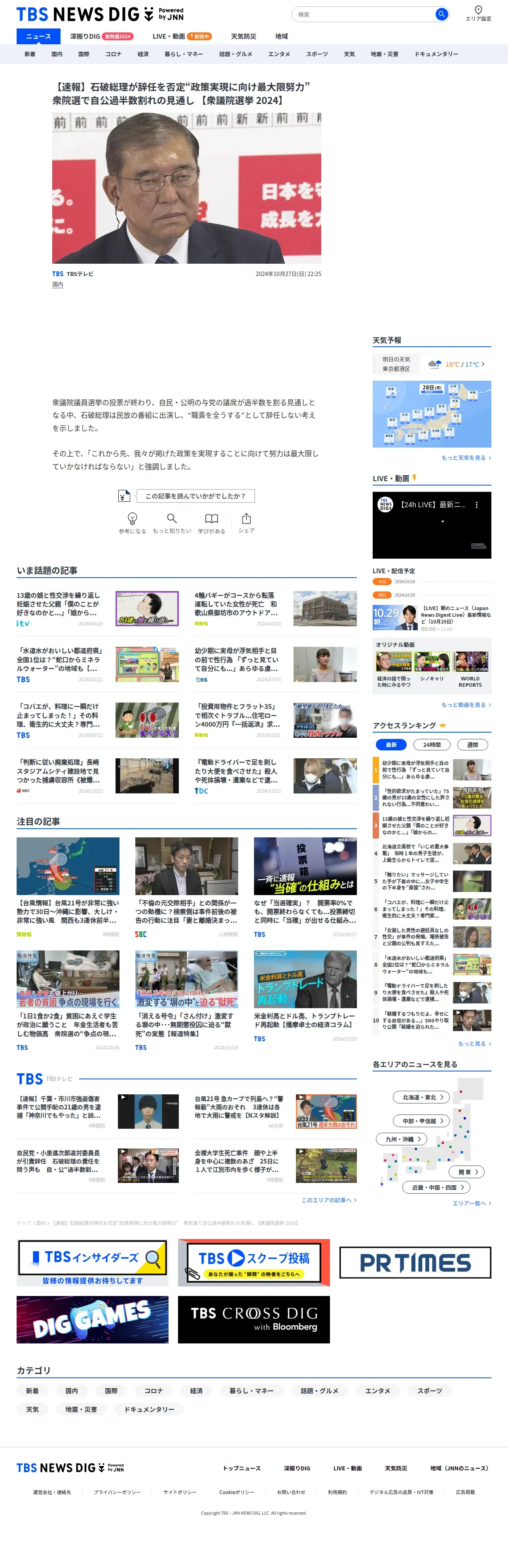
Task: Select the 週間 ranking tab
Action: tap(472, 744)
